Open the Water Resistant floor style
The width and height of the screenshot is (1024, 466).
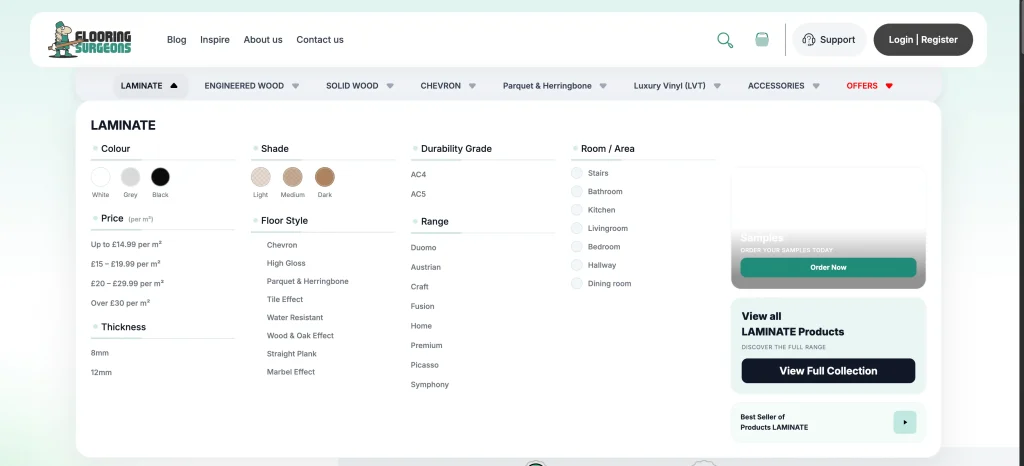pos(295,317)
